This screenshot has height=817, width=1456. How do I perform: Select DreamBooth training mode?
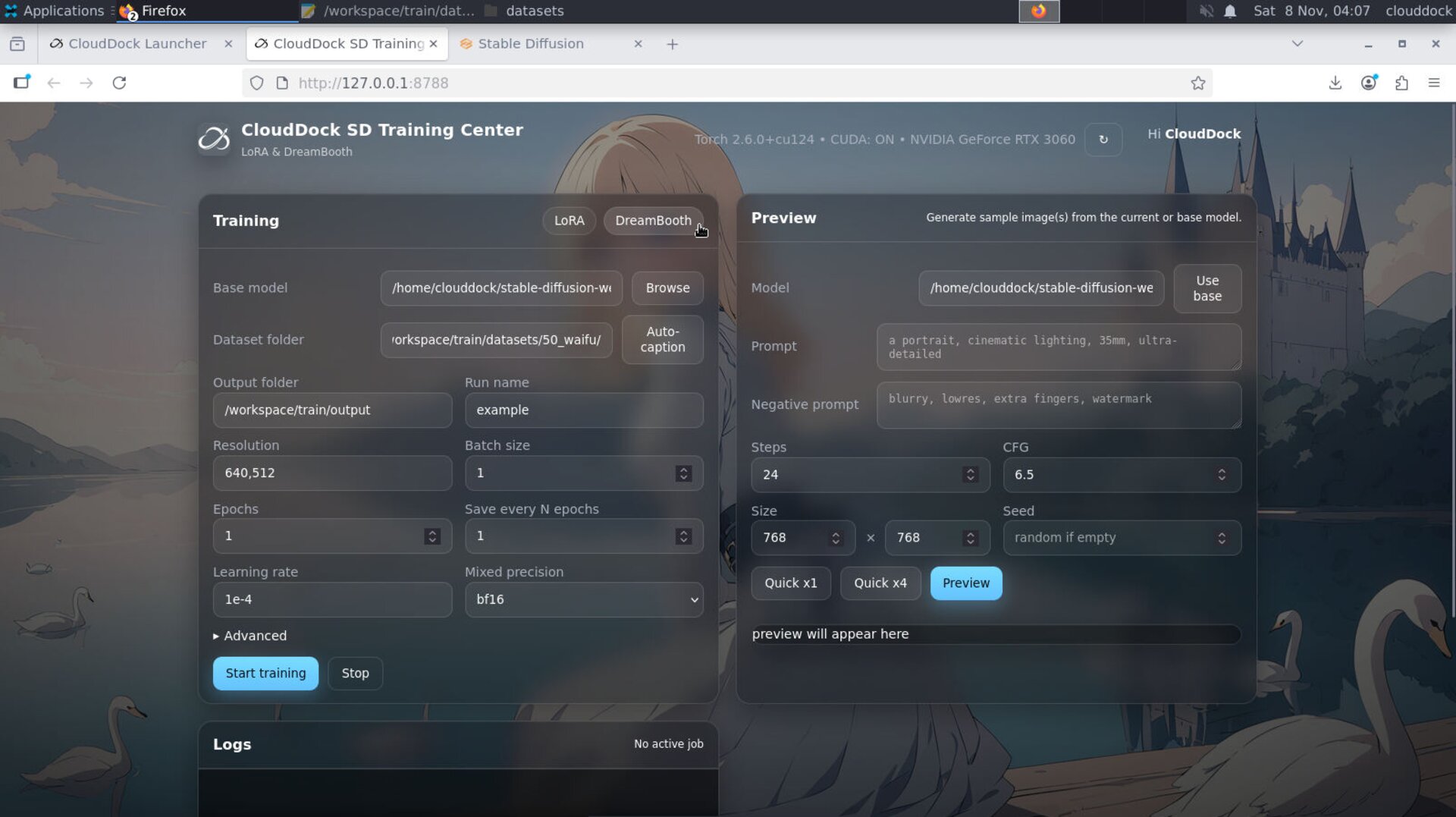652,221
